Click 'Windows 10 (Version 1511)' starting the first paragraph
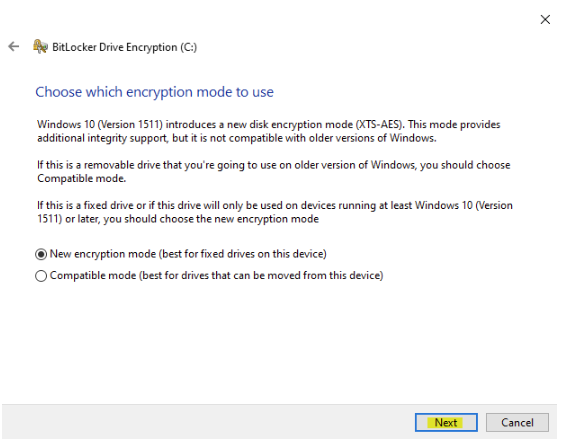This screenshot has height=448, width=569. click(100, 124)
